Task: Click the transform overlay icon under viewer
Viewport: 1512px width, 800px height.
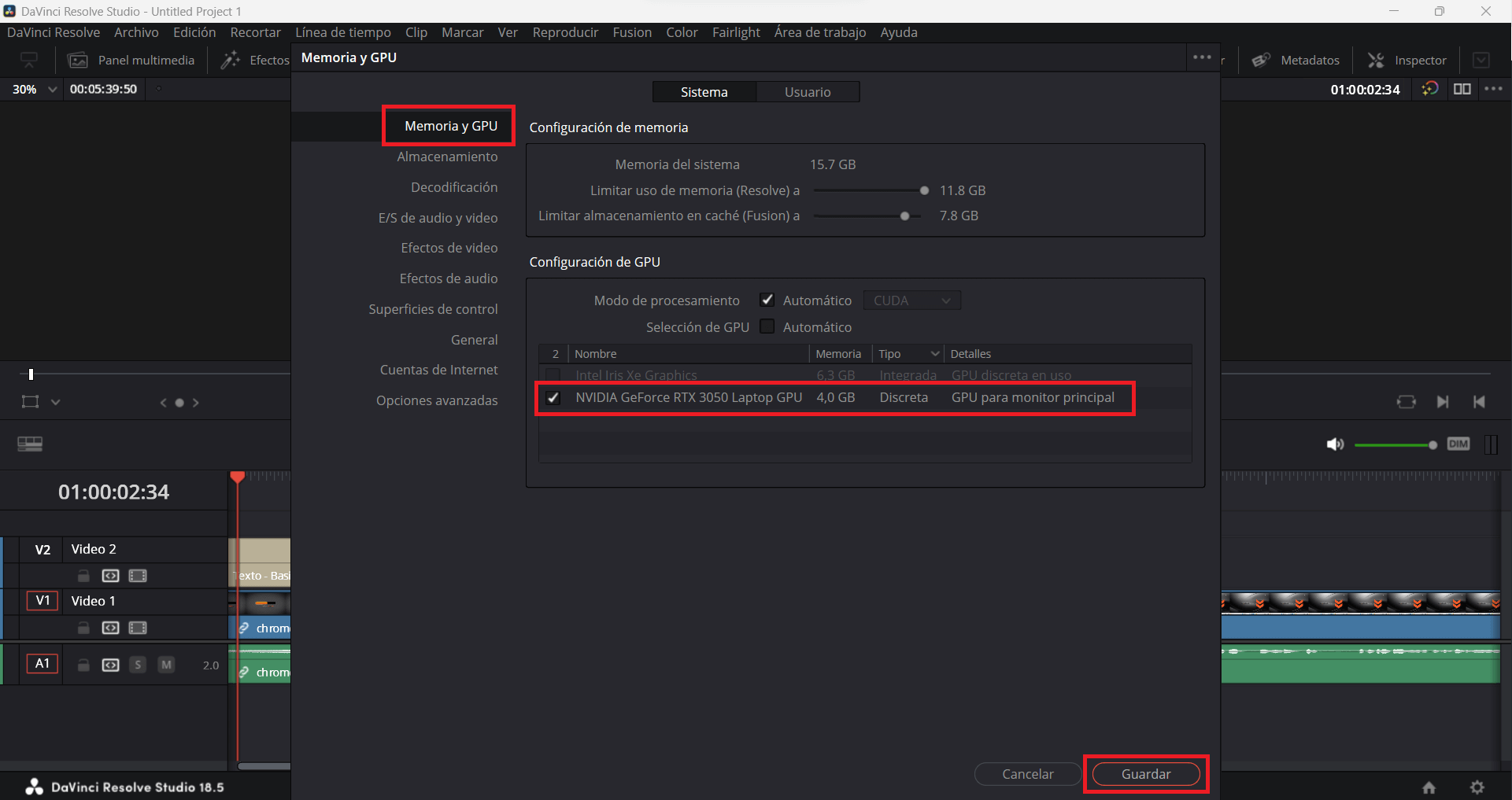Action: pos(30,402)
